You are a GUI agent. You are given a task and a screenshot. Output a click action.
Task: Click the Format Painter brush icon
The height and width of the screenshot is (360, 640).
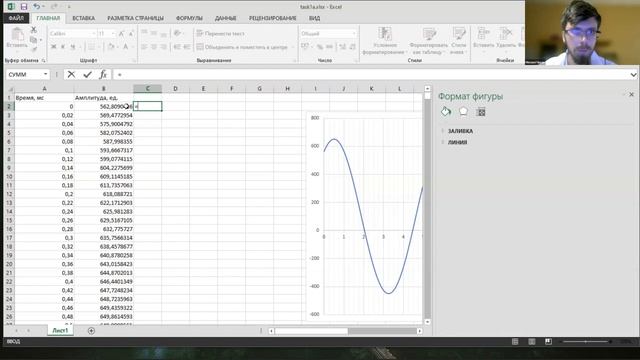click(x=33, y=49)
